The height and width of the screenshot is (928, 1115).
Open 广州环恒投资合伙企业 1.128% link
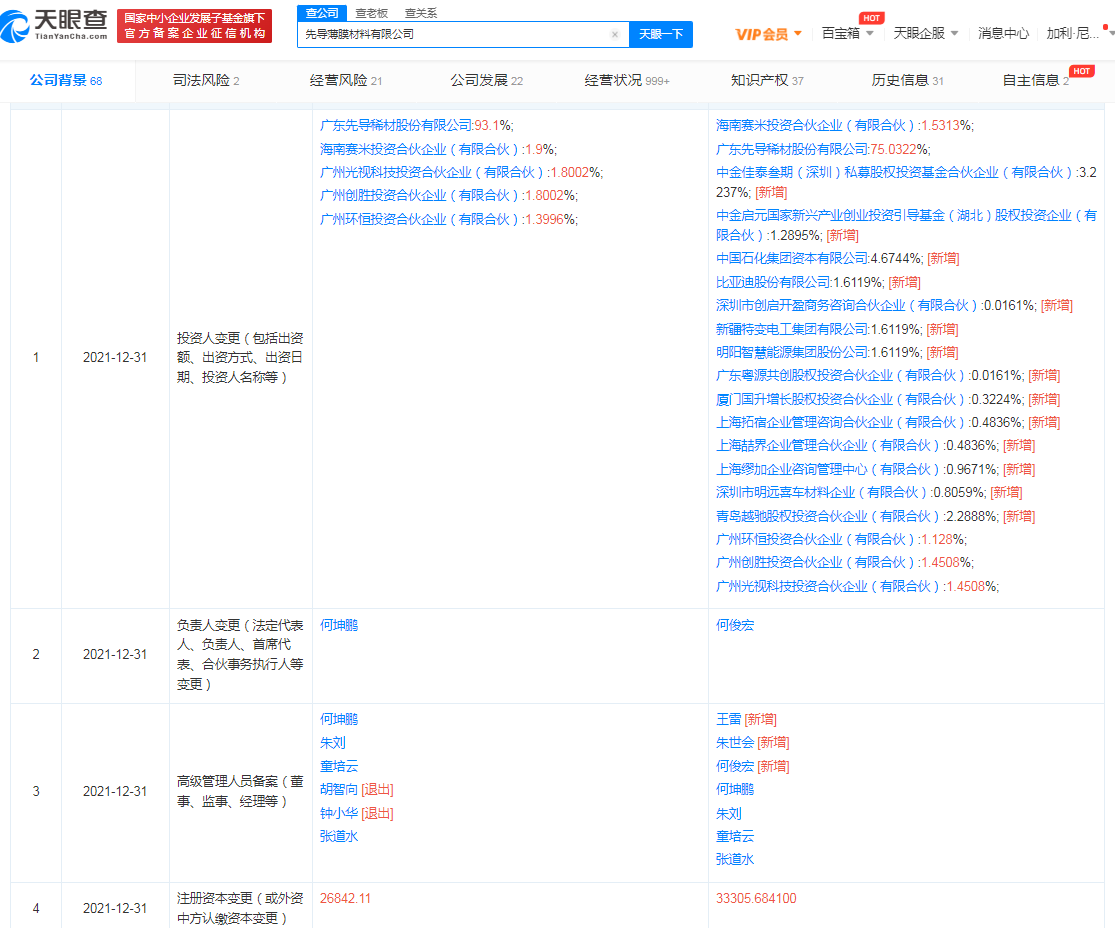point(817,540)
